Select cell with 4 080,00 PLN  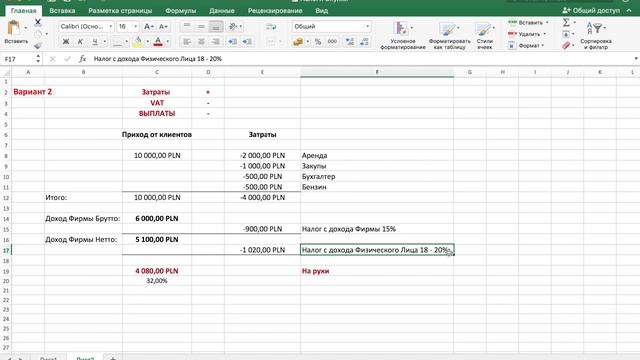click(157, 271)
